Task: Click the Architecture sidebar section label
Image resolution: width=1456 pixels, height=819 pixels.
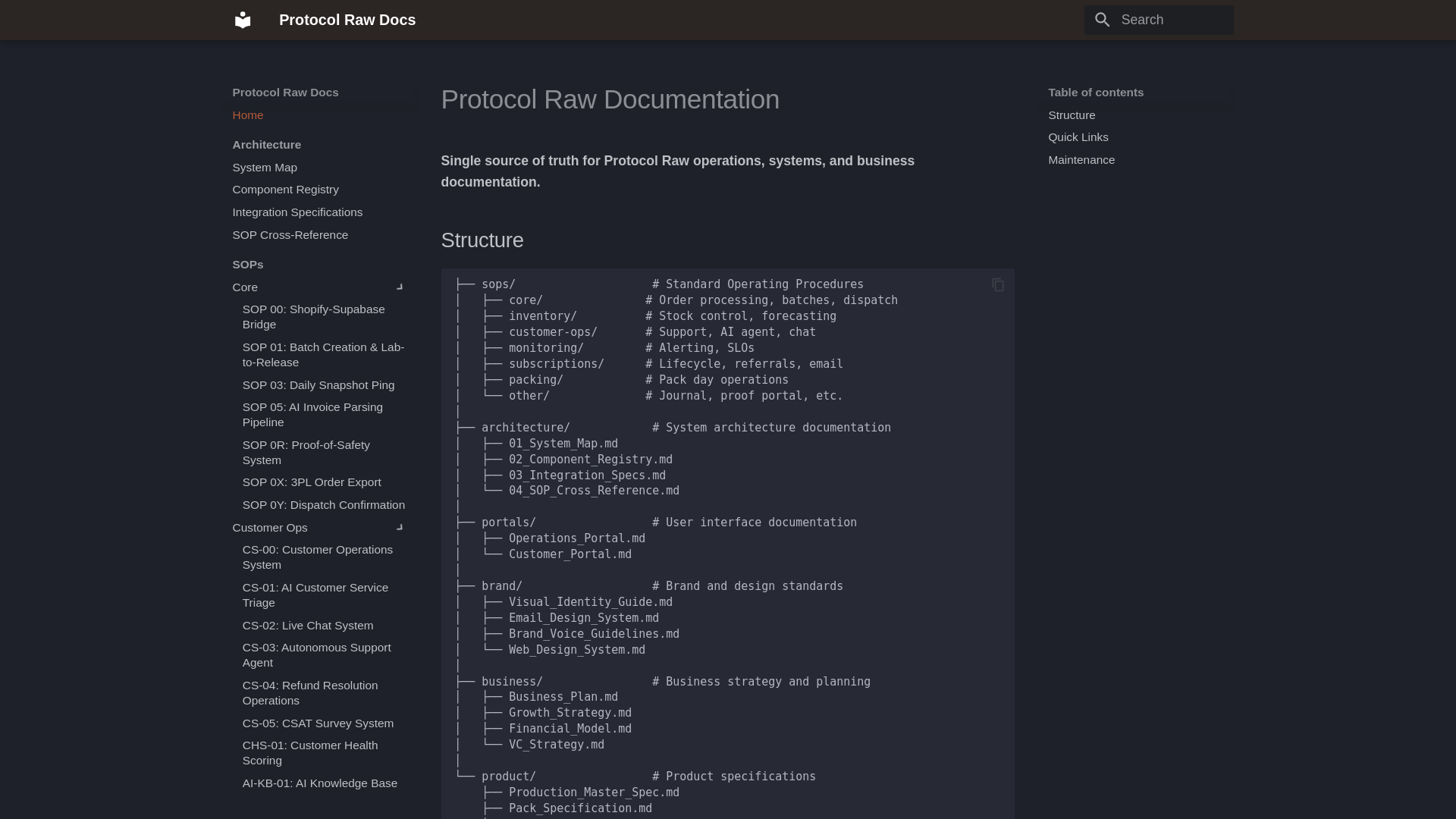Action: [267, 145]
